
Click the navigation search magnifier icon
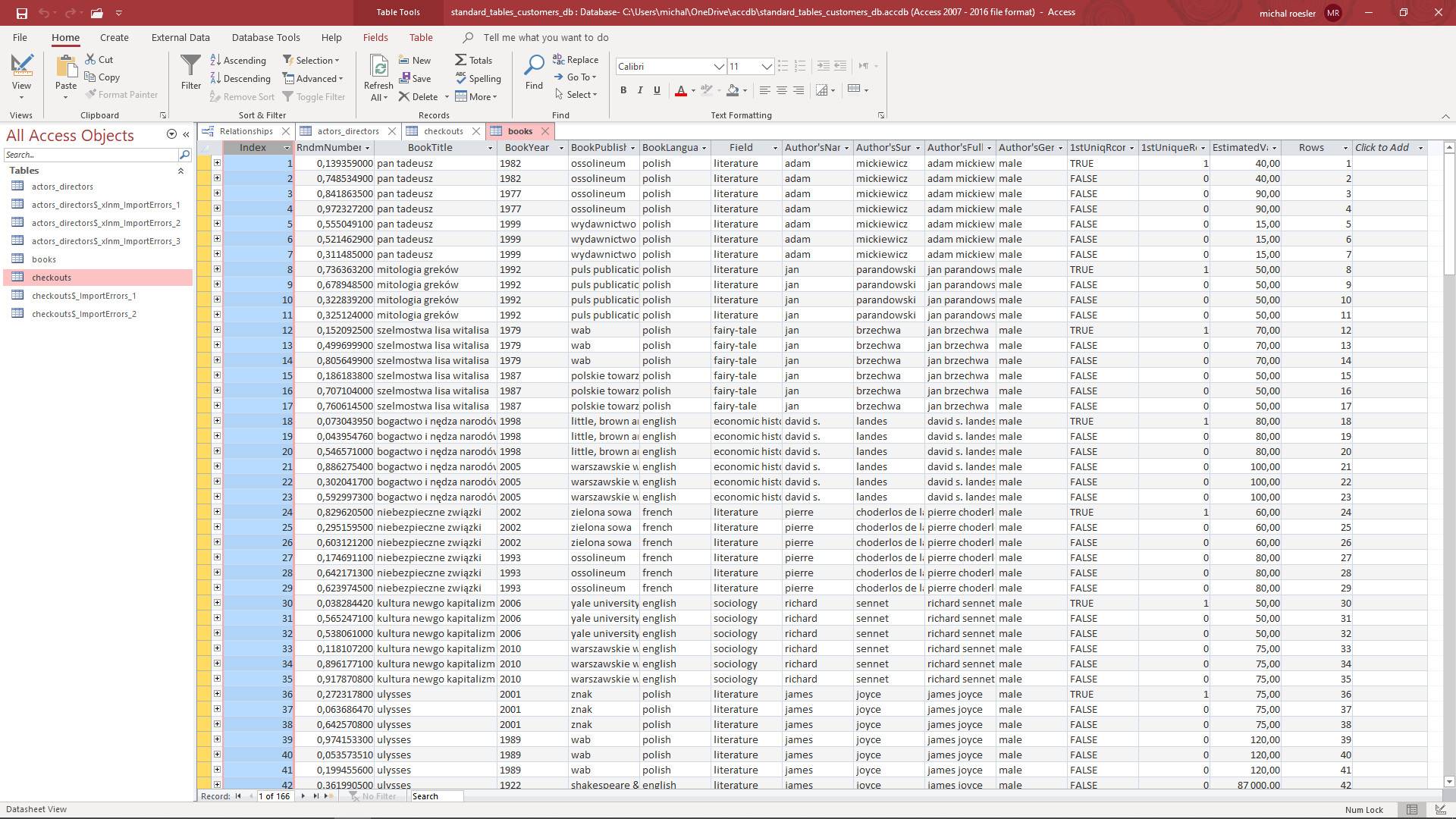[184, 154]
